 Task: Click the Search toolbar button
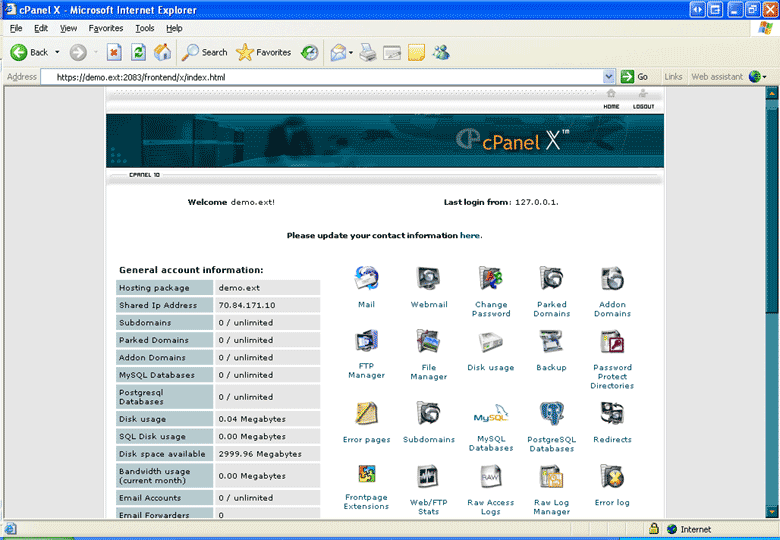pos(204,52)
